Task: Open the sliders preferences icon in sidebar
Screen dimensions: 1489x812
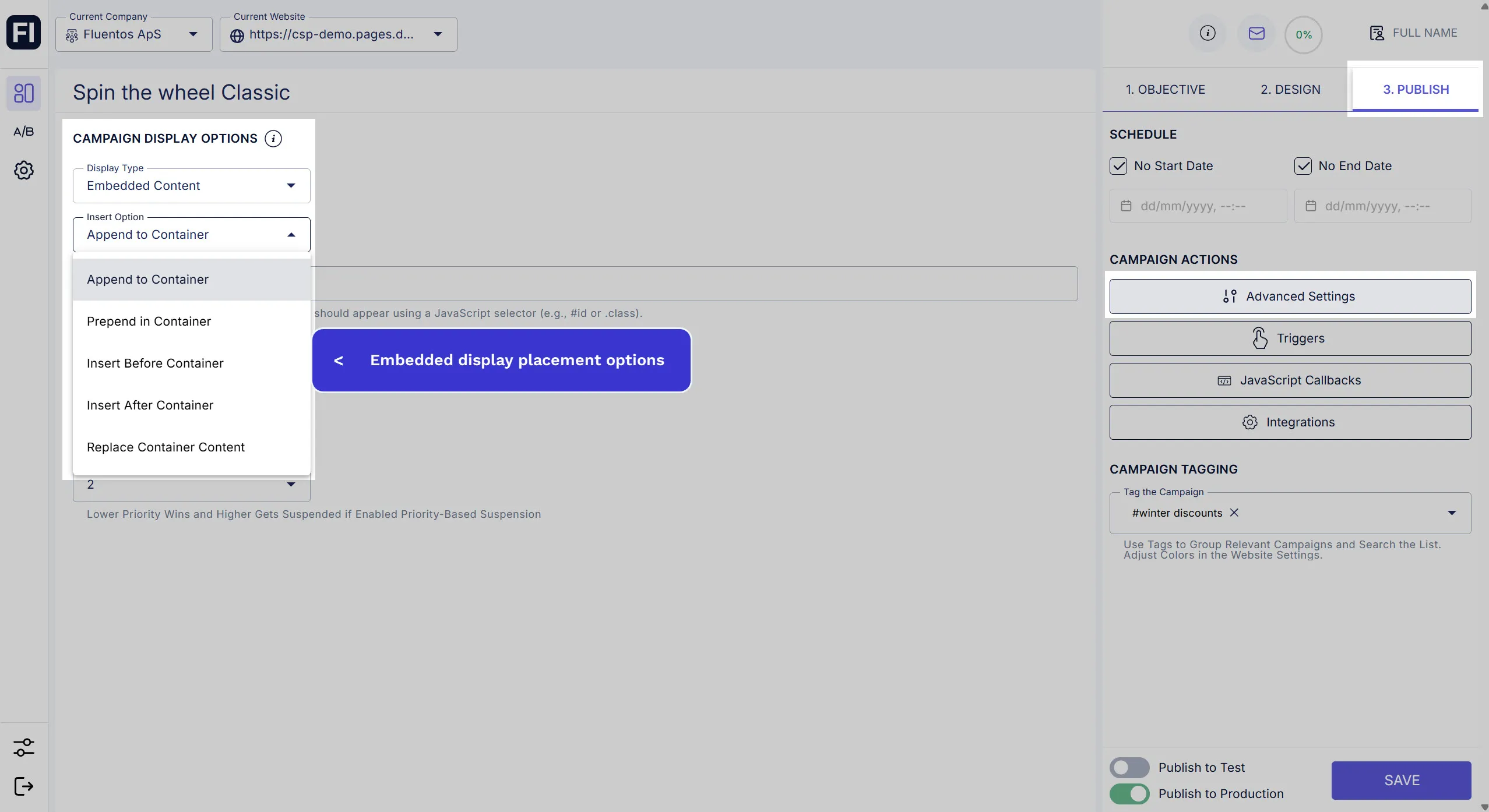Action: tap(23, 747)
